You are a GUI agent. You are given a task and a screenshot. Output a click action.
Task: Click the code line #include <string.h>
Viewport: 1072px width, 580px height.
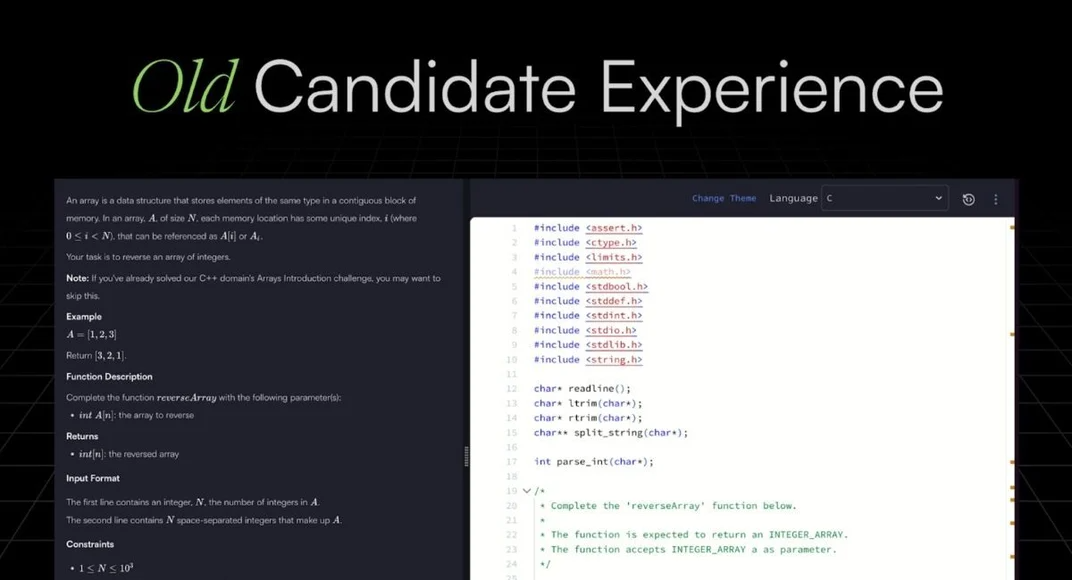[588, 360]
